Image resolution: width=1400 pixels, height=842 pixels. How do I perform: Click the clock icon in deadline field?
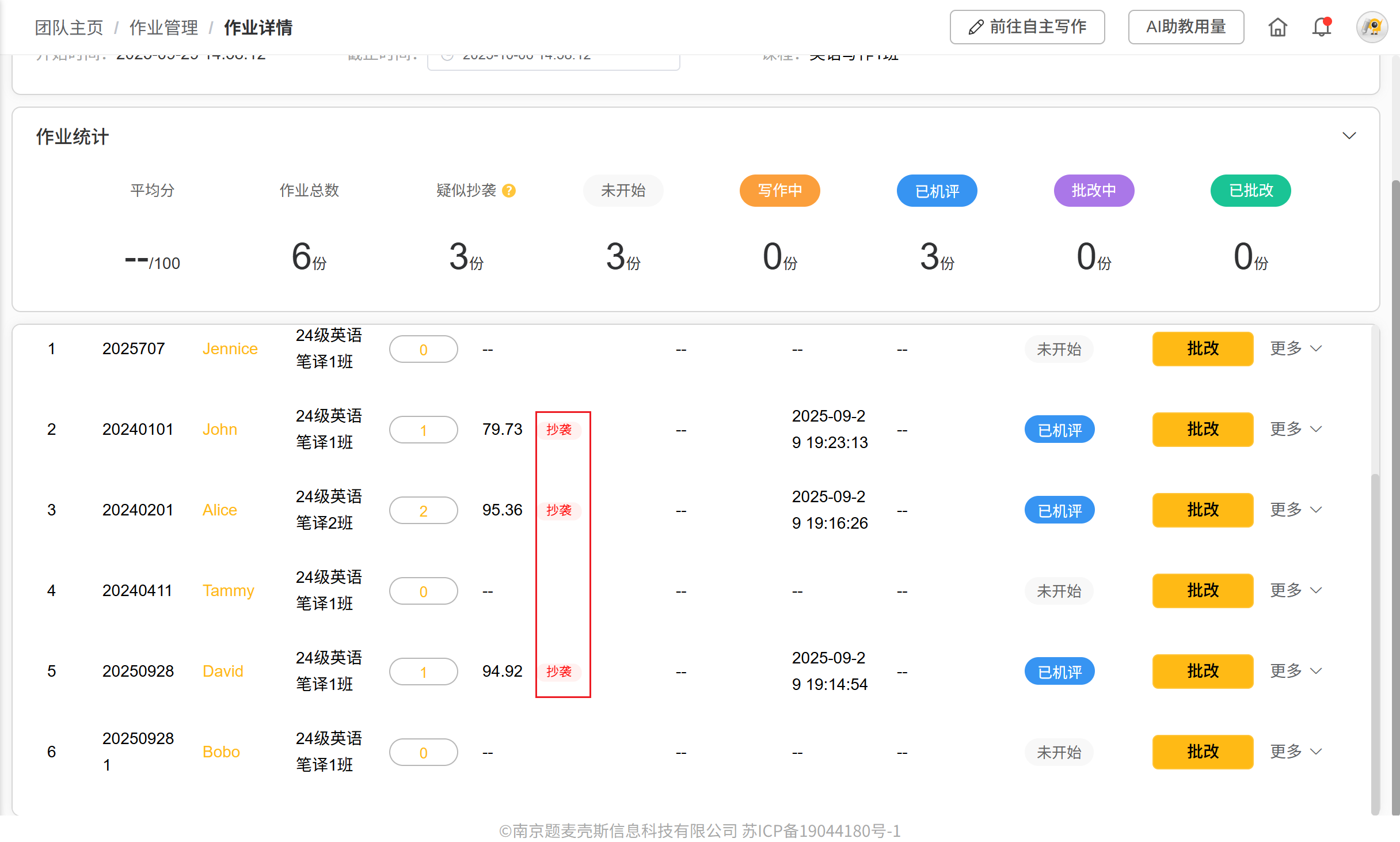click(447, 56)
